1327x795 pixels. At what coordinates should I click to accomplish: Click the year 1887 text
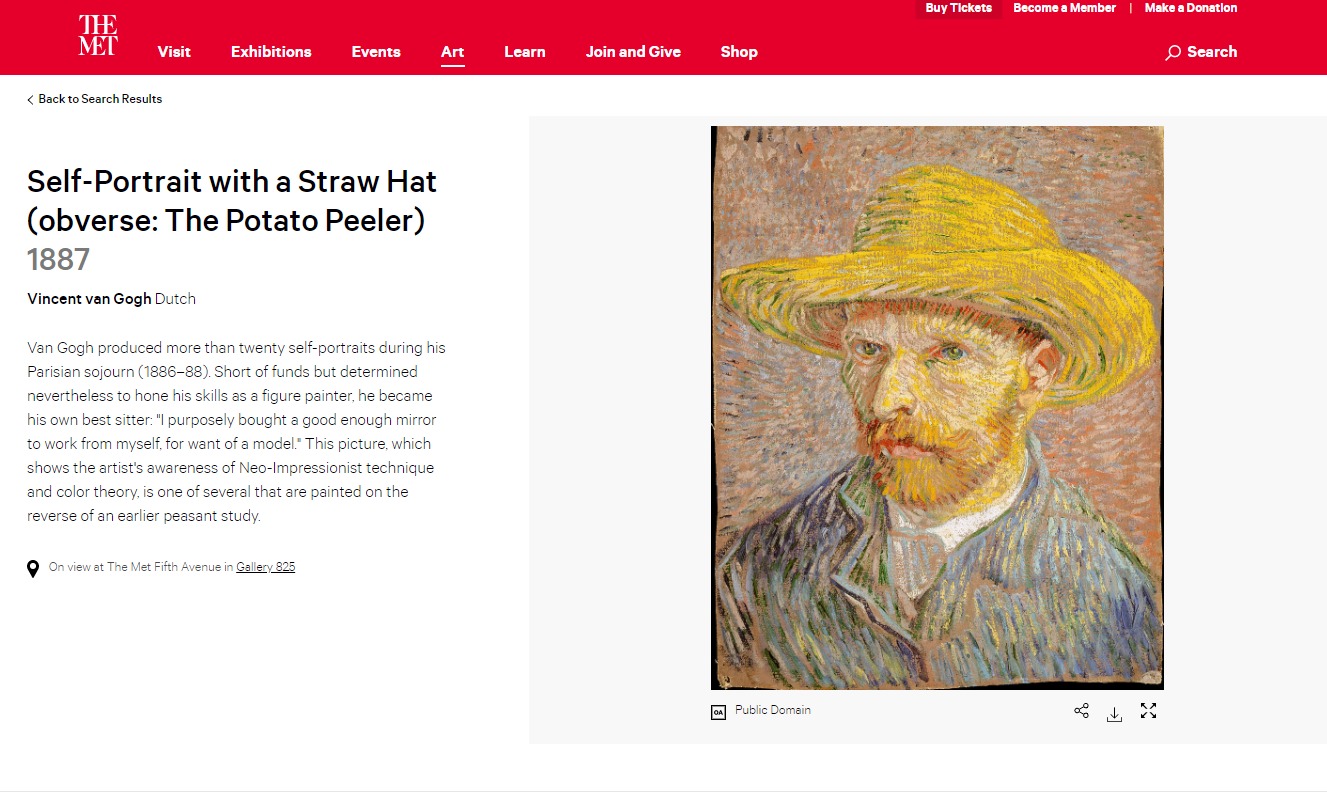pyautogui.click(x=58, y=260)
